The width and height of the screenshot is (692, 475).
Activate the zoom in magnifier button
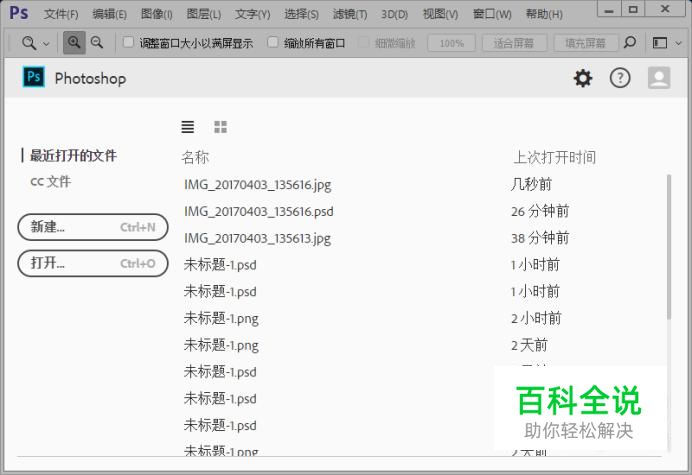(x=74, y=43)
